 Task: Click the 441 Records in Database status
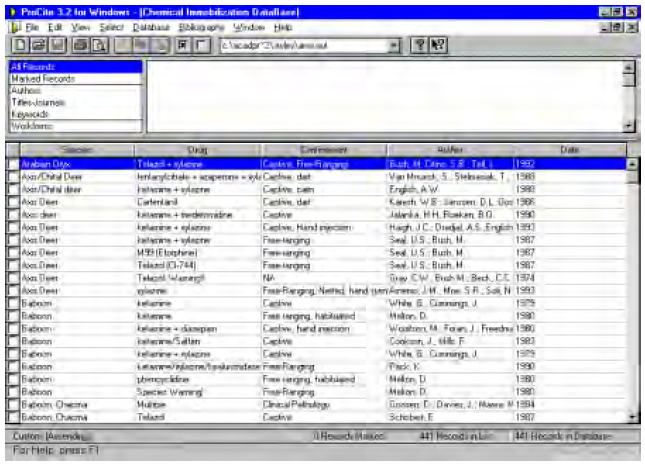pyautogui.click(x=564, y=436)
